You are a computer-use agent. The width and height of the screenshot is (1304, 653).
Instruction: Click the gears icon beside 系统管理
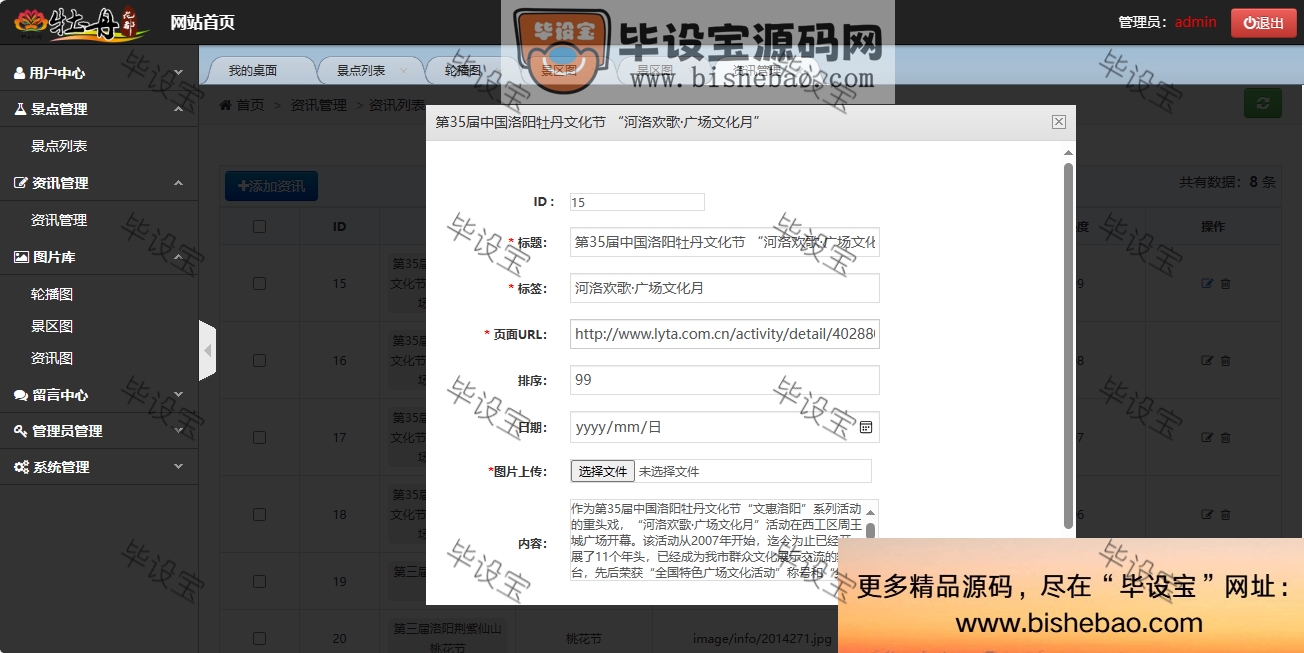21,467
